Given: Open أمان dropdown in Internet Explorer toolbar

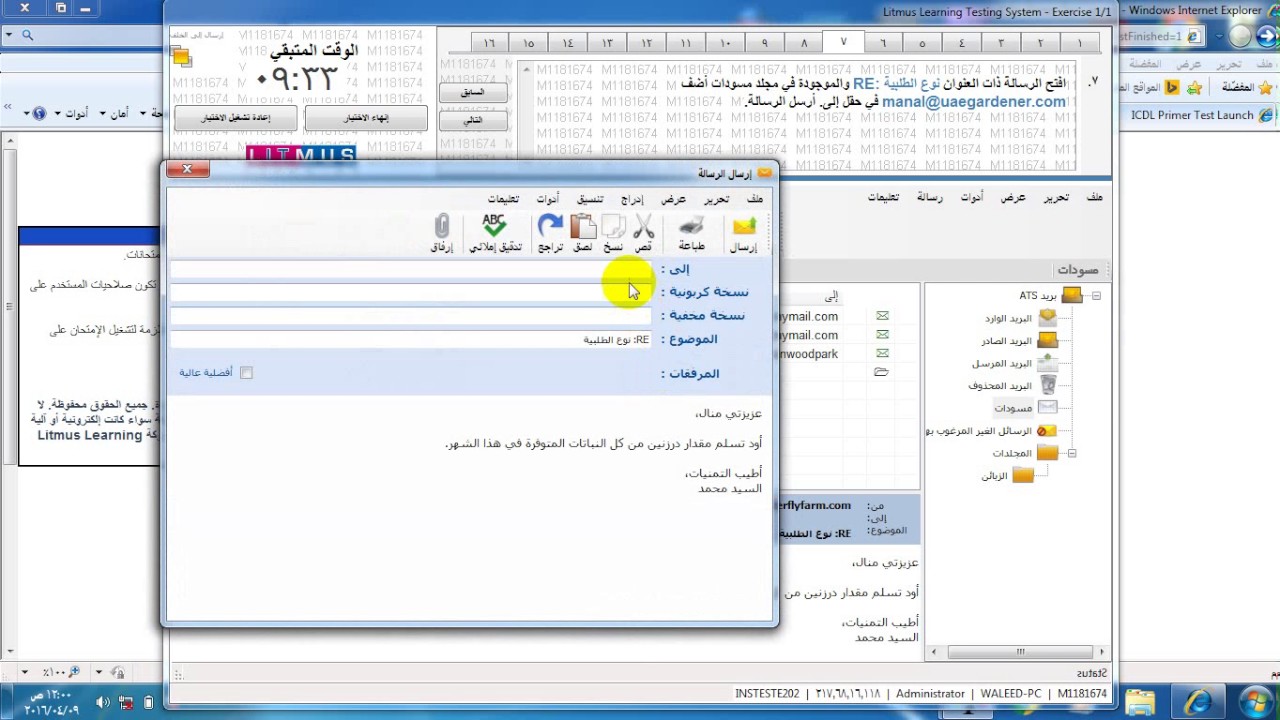Looking at the screenshot, I should [x=112, y=114].
